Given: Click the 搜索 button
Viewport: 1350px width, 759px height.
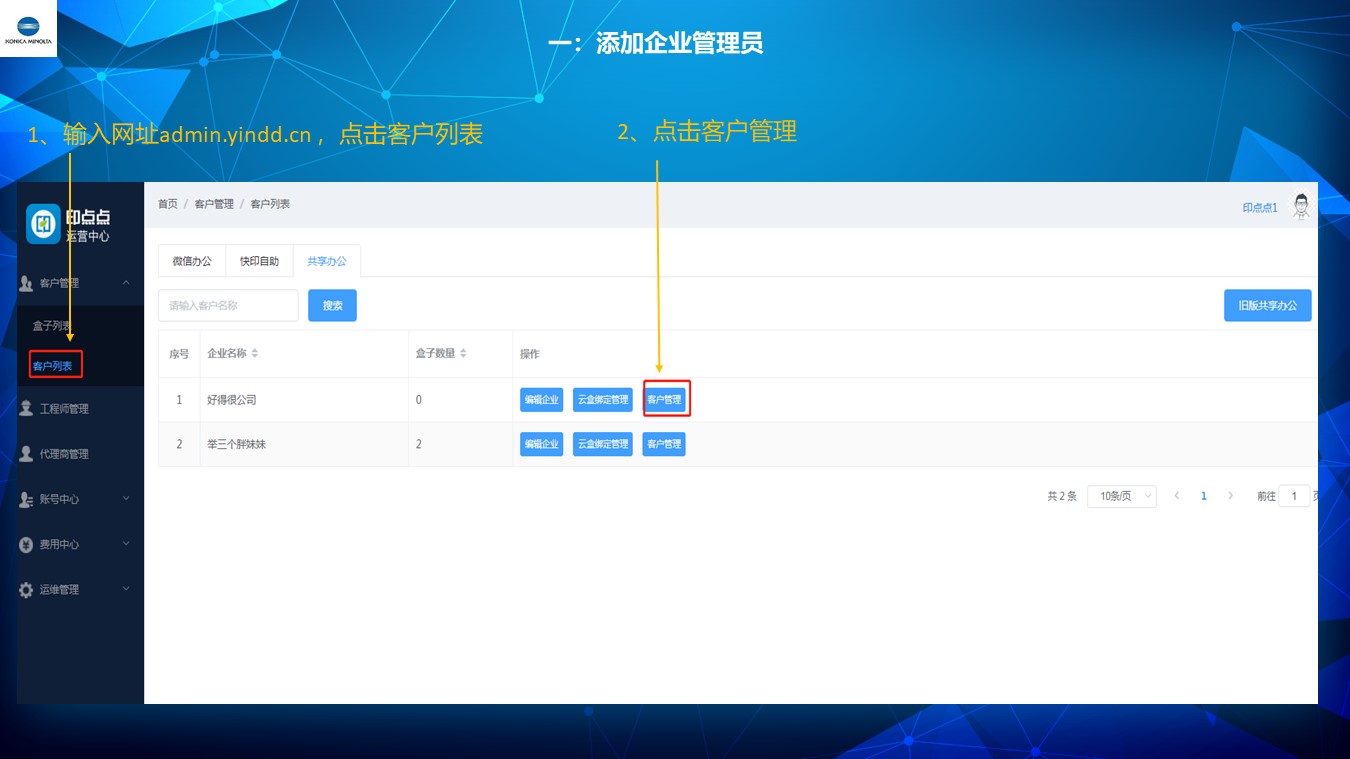Looking at the screenshot, I should [332, 306].
